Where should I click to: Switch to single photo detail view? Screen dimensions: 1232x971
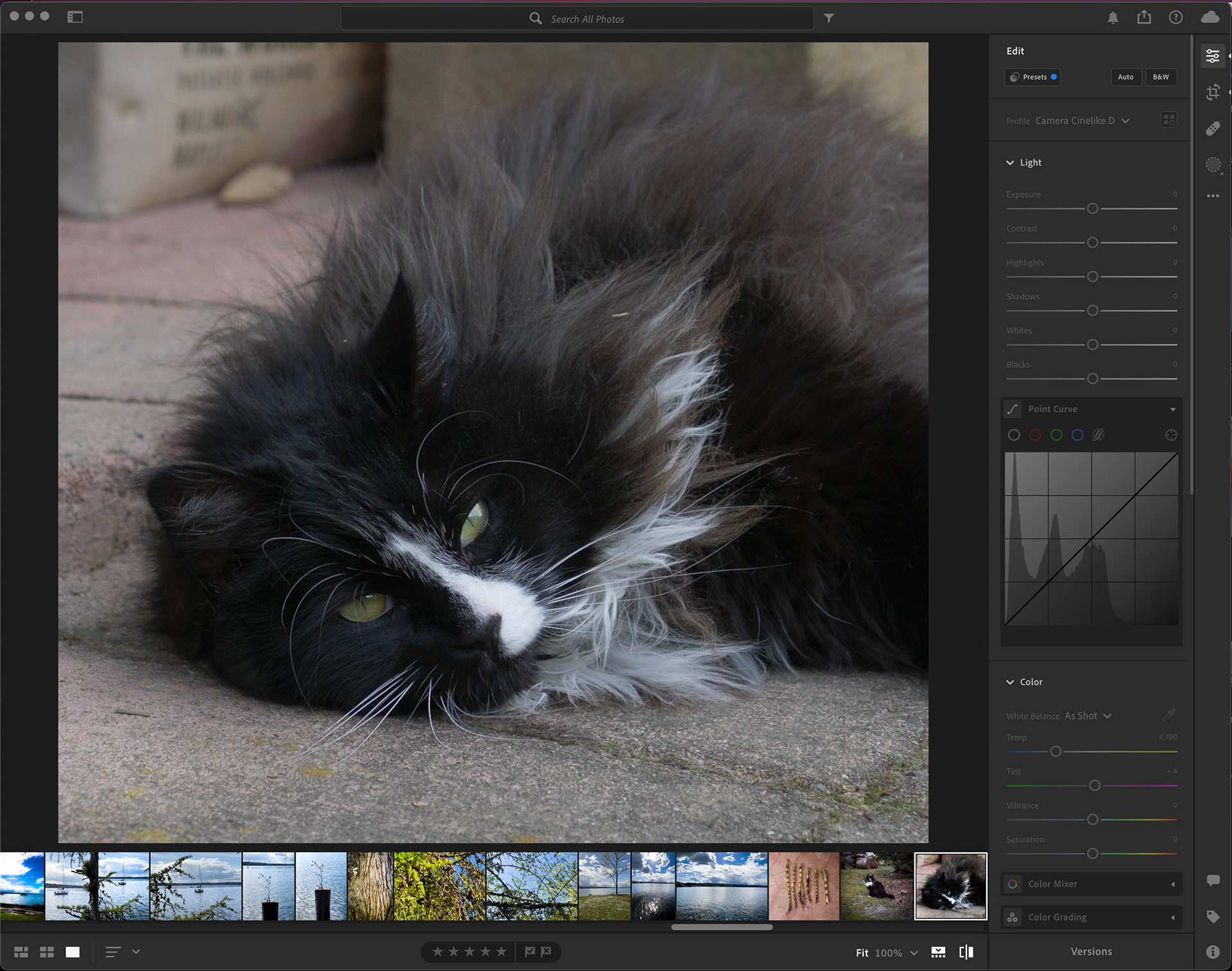coord(73,952)
